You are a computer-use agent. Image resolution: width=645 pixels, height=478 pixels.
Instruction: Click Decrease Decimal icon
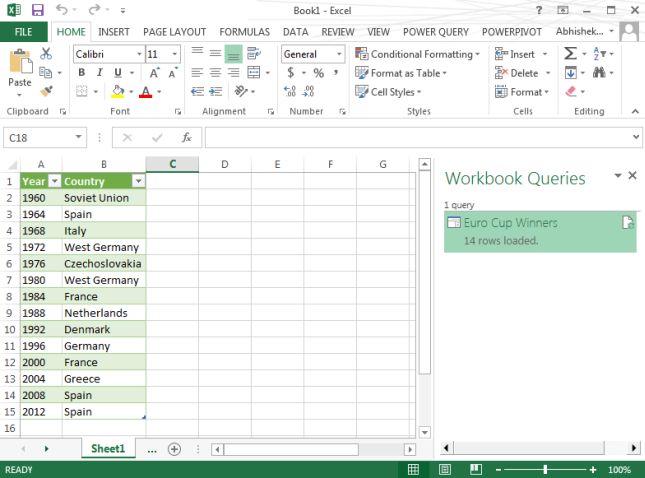tap(308, 91)
